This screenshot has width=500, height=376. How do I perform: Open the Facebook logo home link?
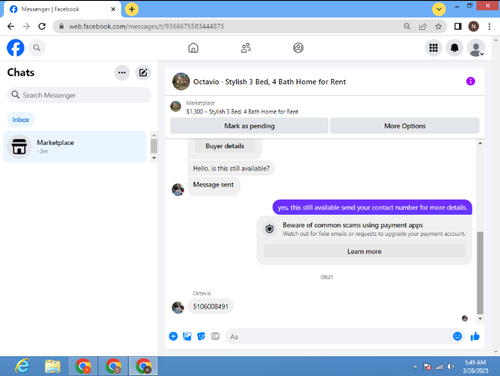[16, 48]
